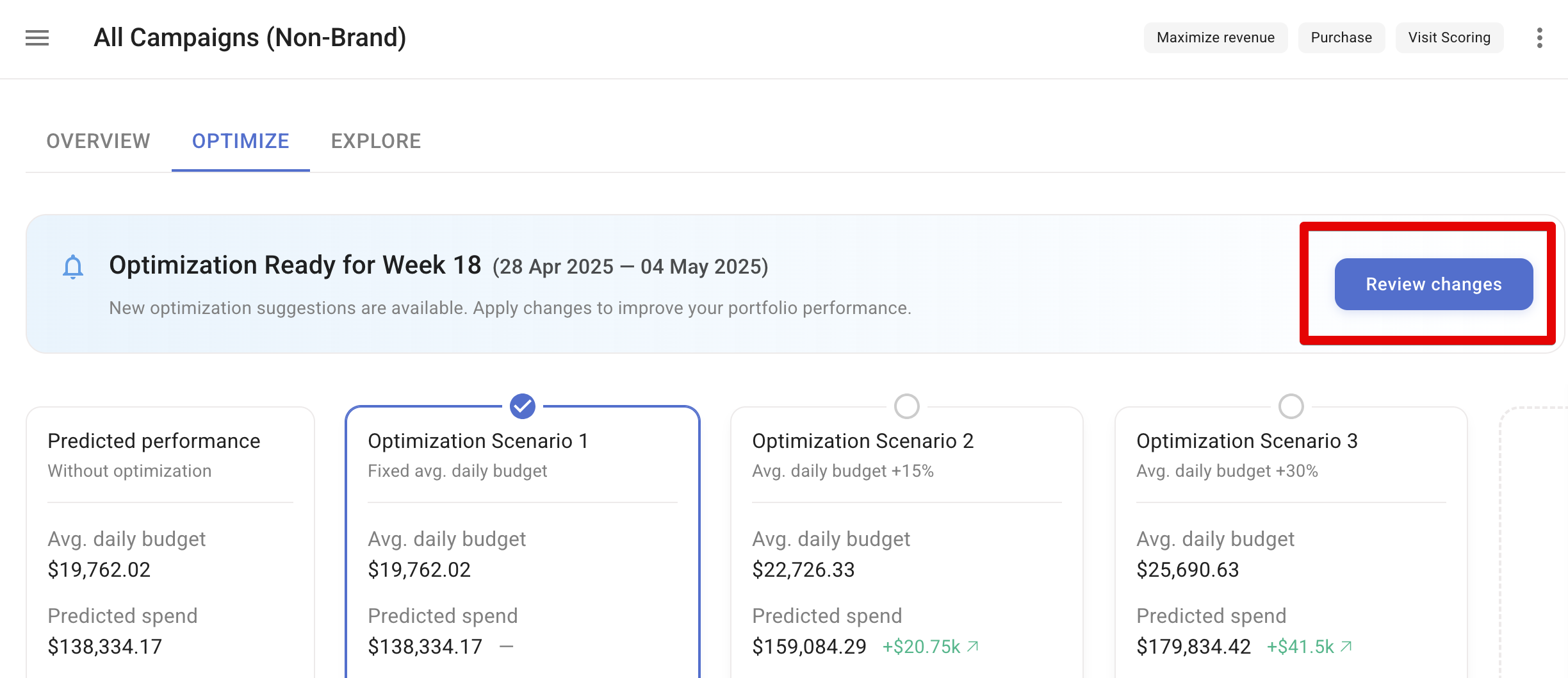Switch to the Overview tab
The width and height of the screenshot is (1568, 678).
pos(98,141)
